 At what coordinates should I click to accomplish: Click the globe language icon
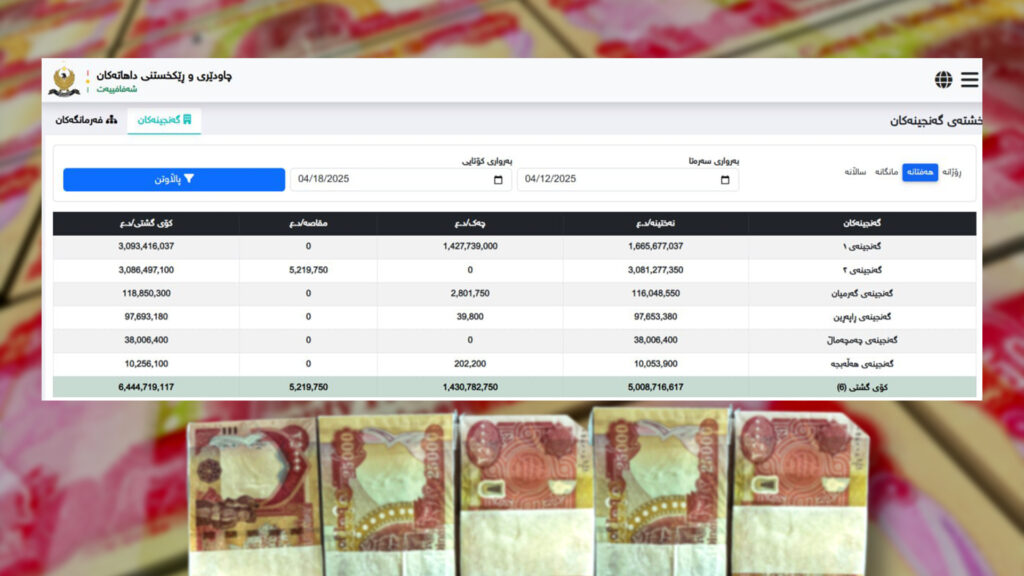click(x=943, y=80)
